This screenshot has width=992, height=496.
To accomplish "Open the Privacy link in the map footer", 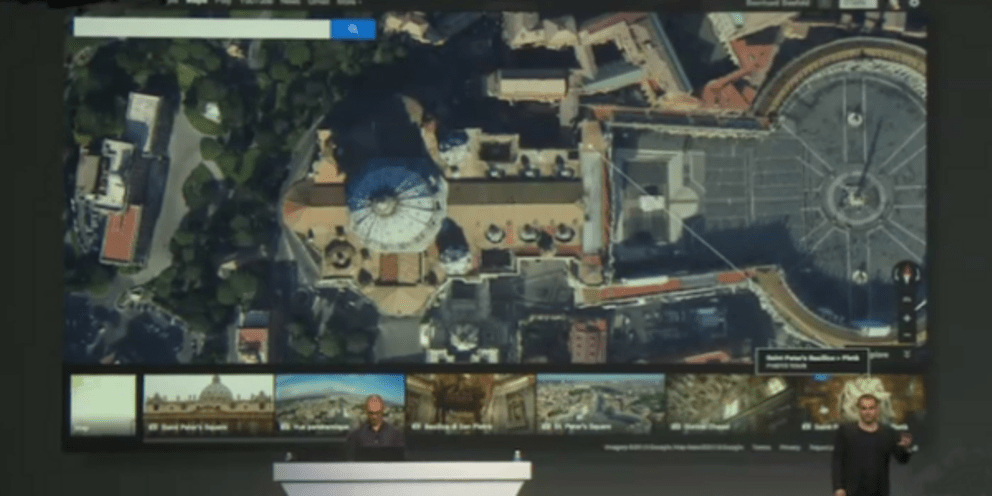I will click(x=790, y=447).
